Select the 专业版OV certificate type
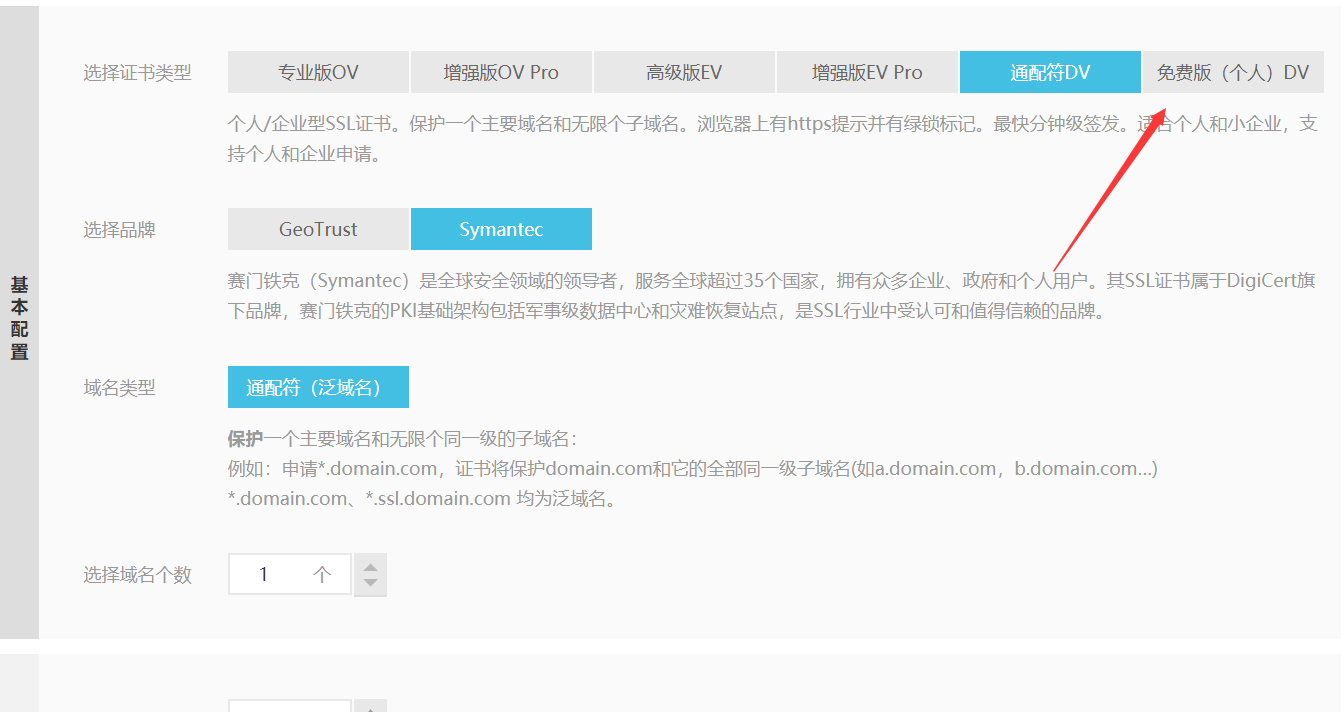 318,72
